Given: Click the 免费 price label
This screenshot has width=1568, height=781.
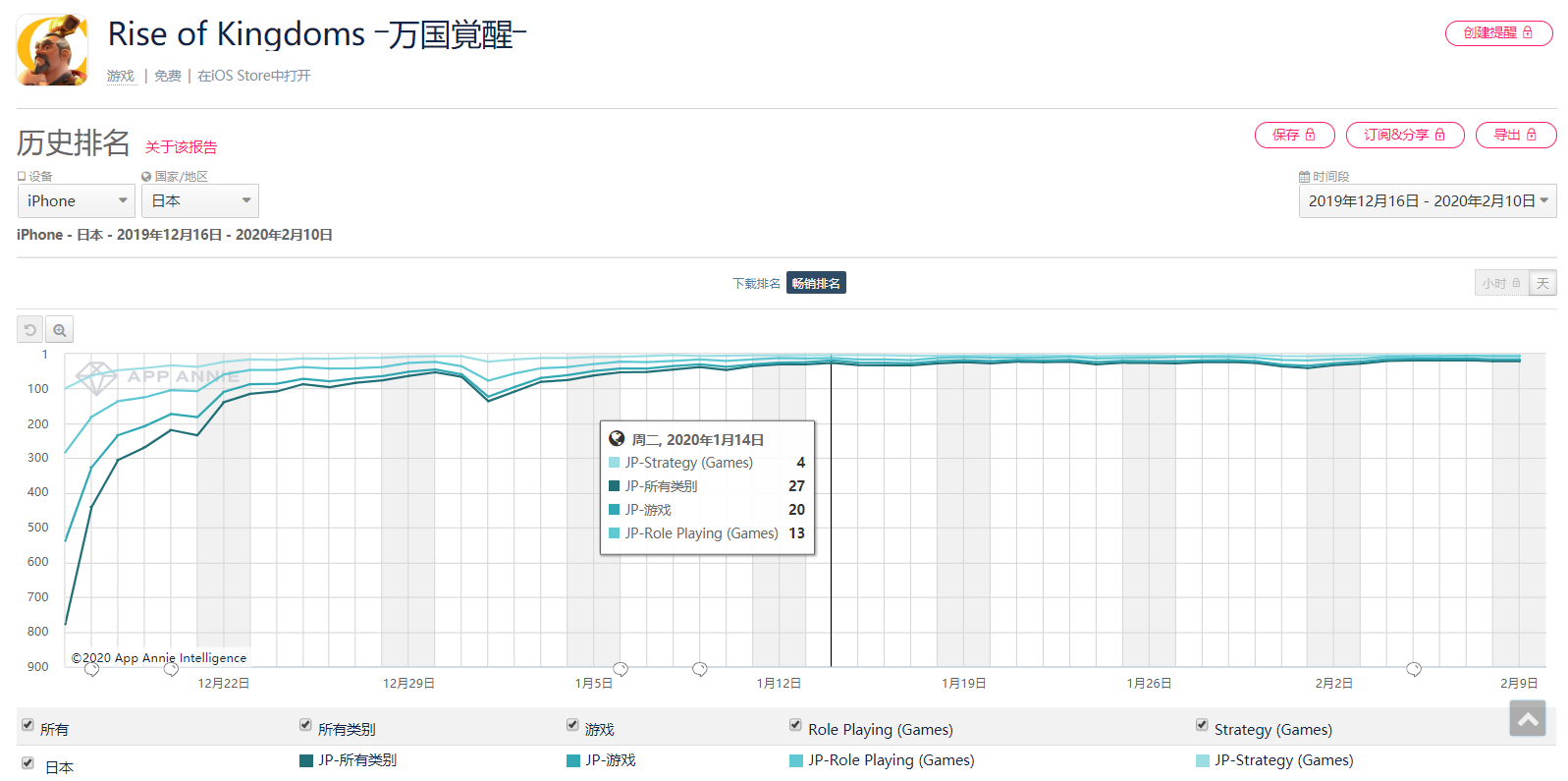Looking at the screenshot, I should 168,76.
